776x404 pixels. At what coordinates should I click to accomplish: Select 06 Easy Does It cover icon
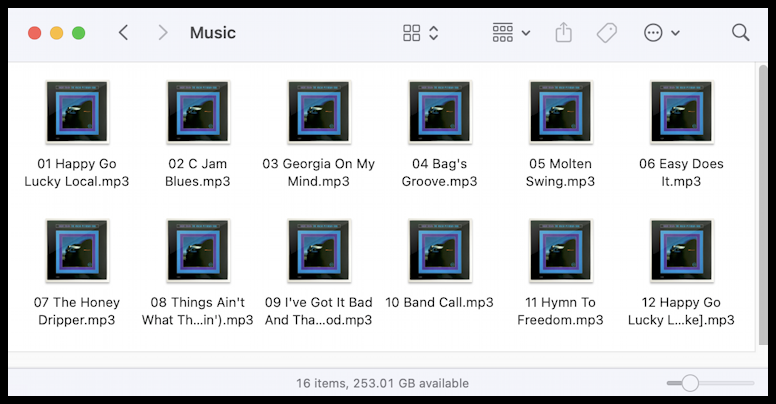681,112
